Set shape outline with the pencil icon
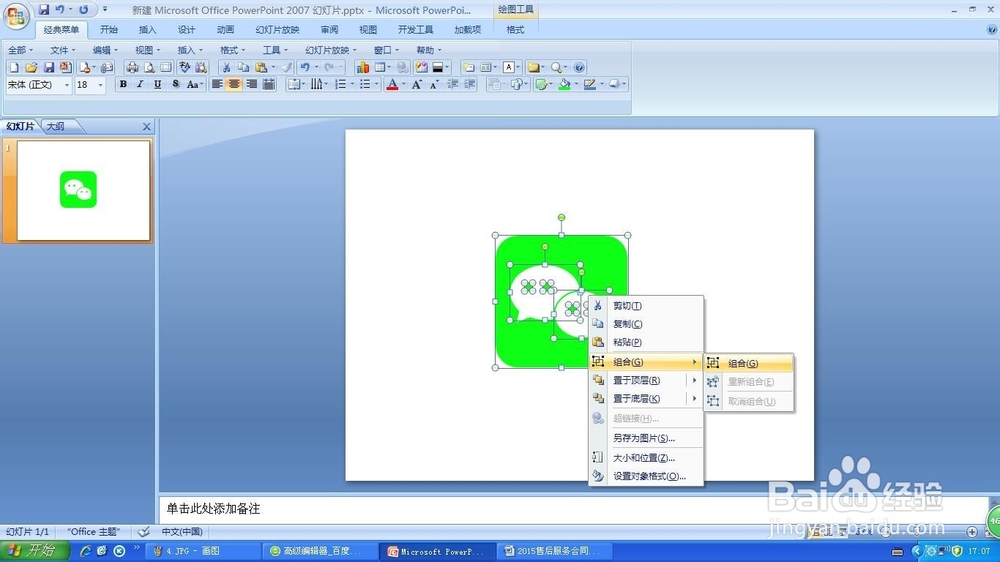 click(x=589, y=84)
